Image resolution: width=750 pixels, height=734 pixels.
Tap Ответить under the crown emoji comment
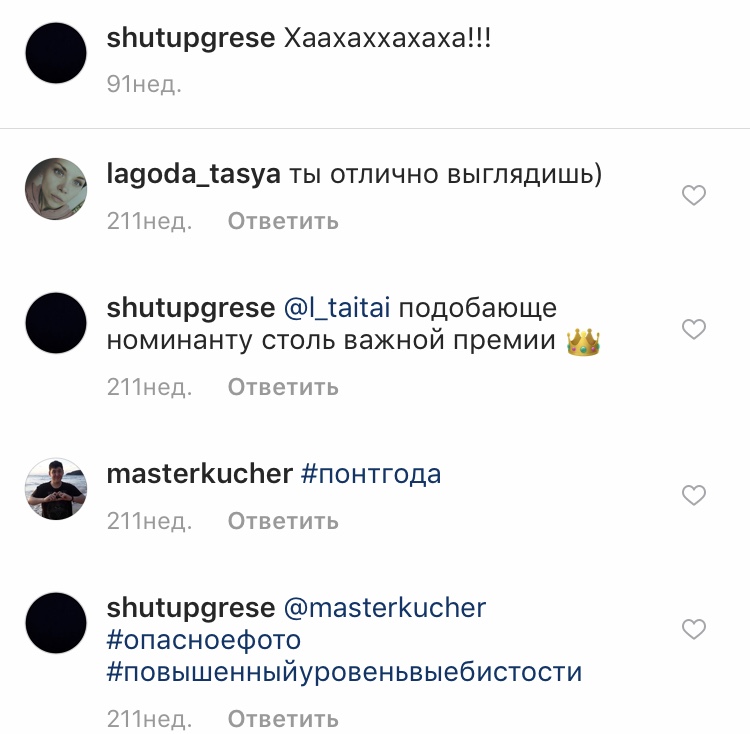point(283,387)
